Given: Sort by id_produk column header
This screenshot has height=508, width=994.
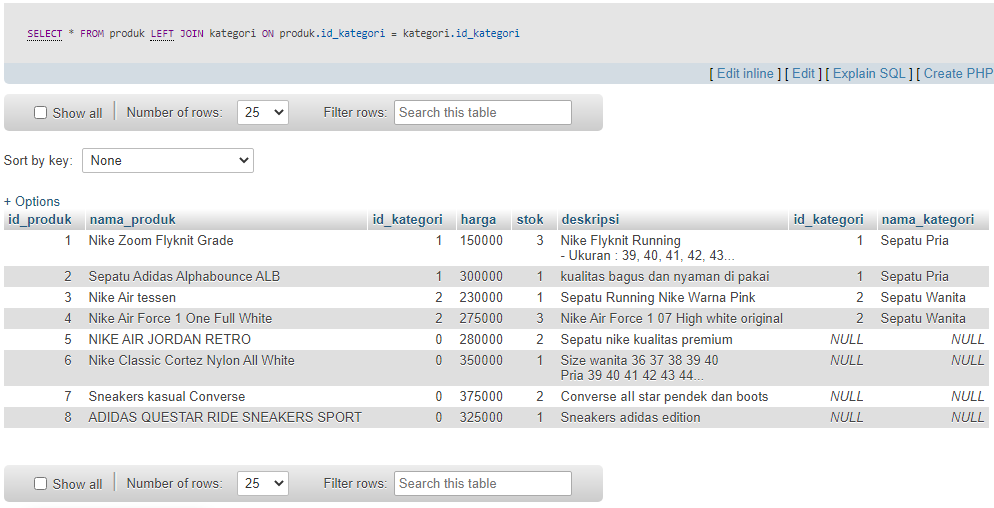Looking at the screenshot, I should (x=39, y=219).
